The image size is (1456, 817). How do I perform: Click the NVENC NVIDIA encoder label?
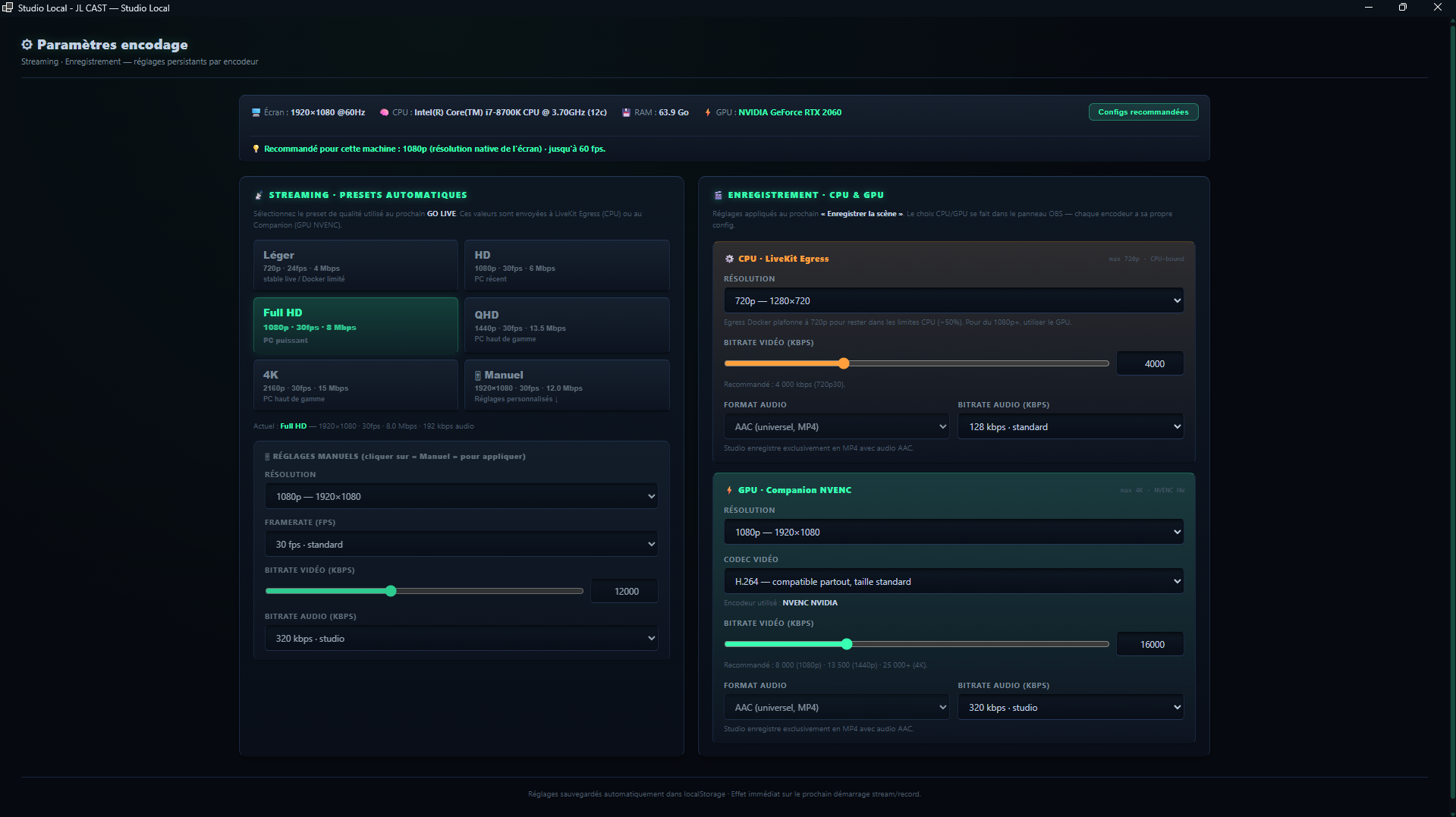[810, 603]
